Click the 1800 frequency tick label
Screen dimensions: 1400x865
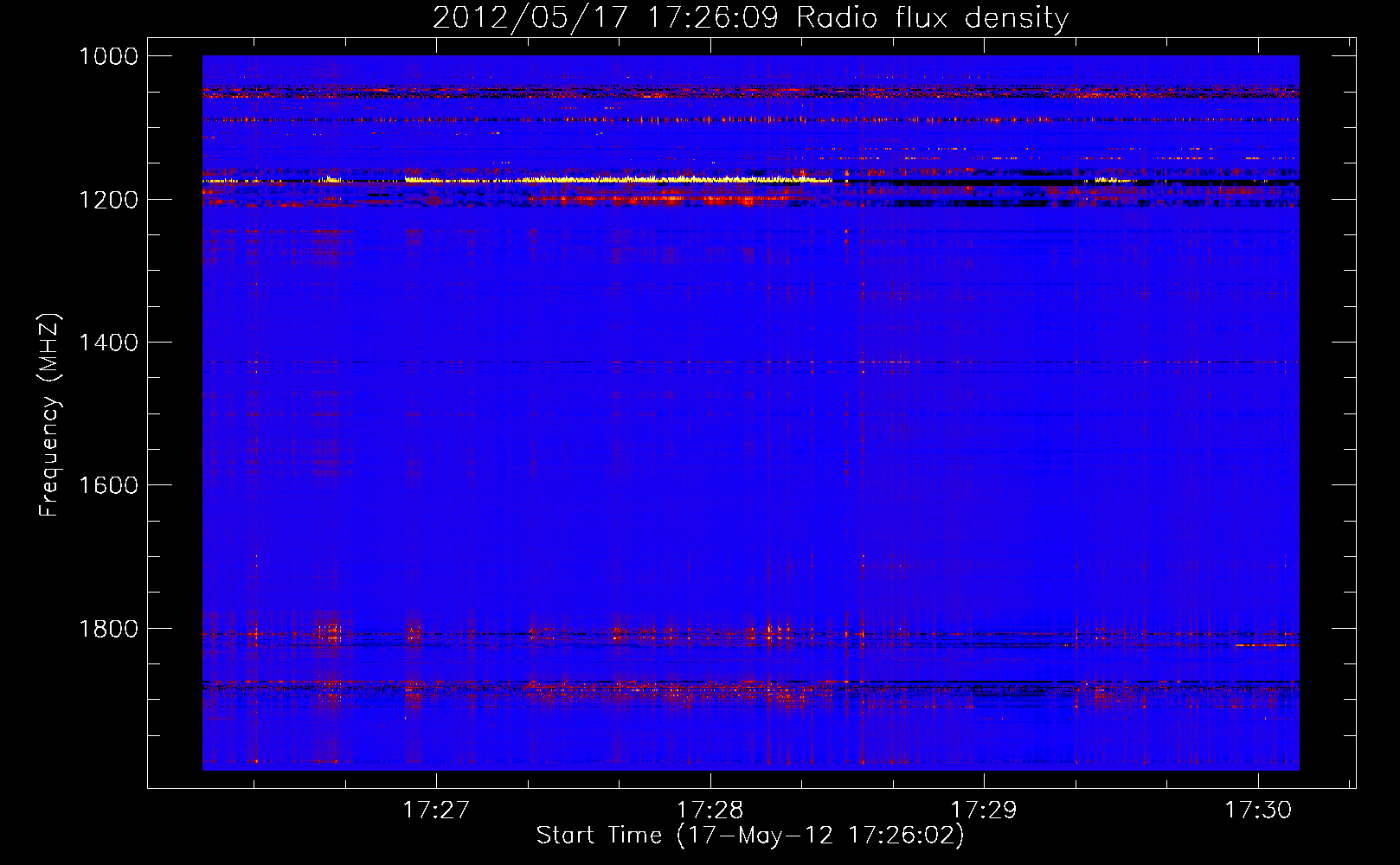click(108, 628)
